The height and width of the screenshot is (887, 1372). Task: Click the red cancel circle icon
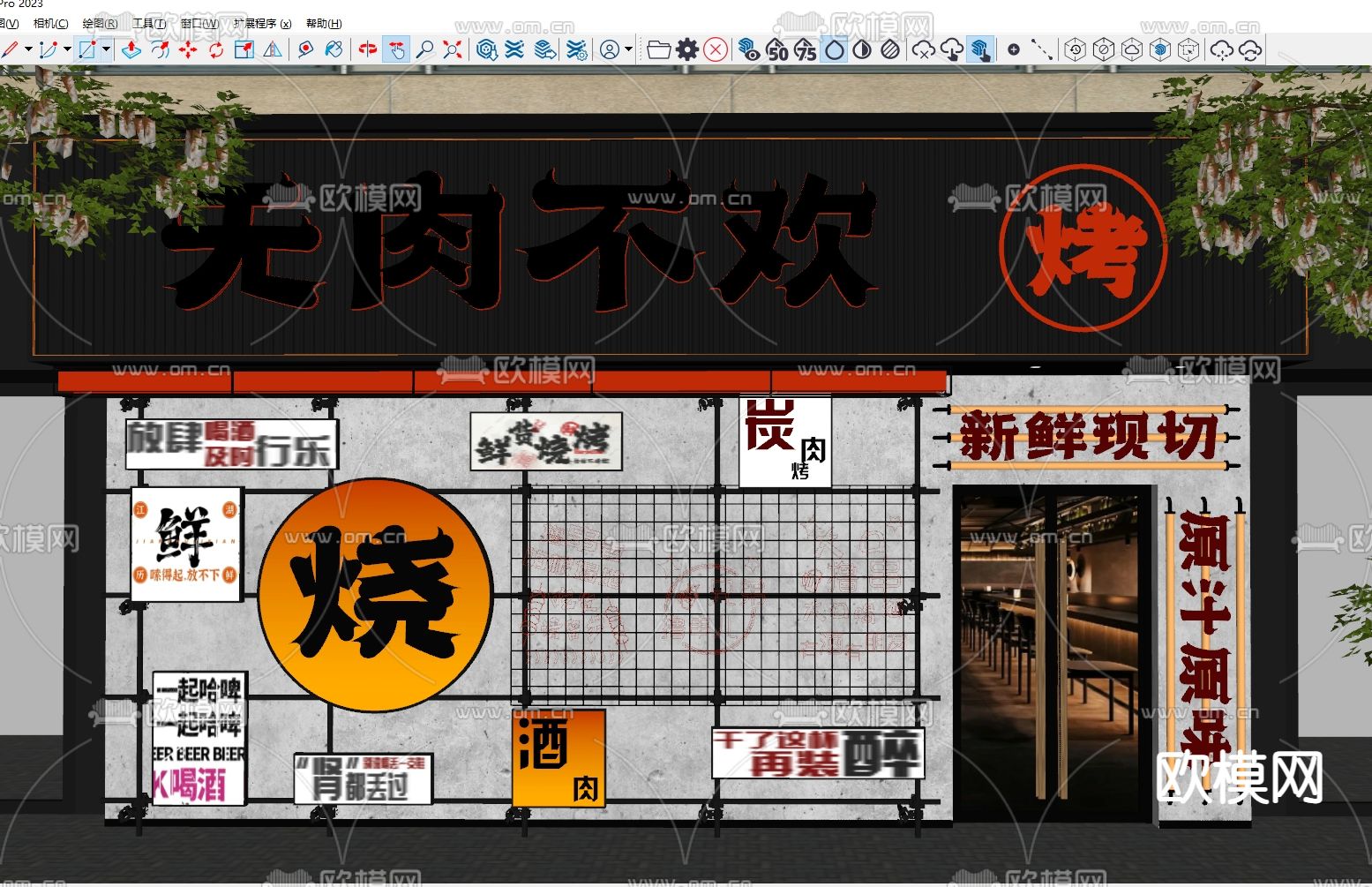coord(713,50)
